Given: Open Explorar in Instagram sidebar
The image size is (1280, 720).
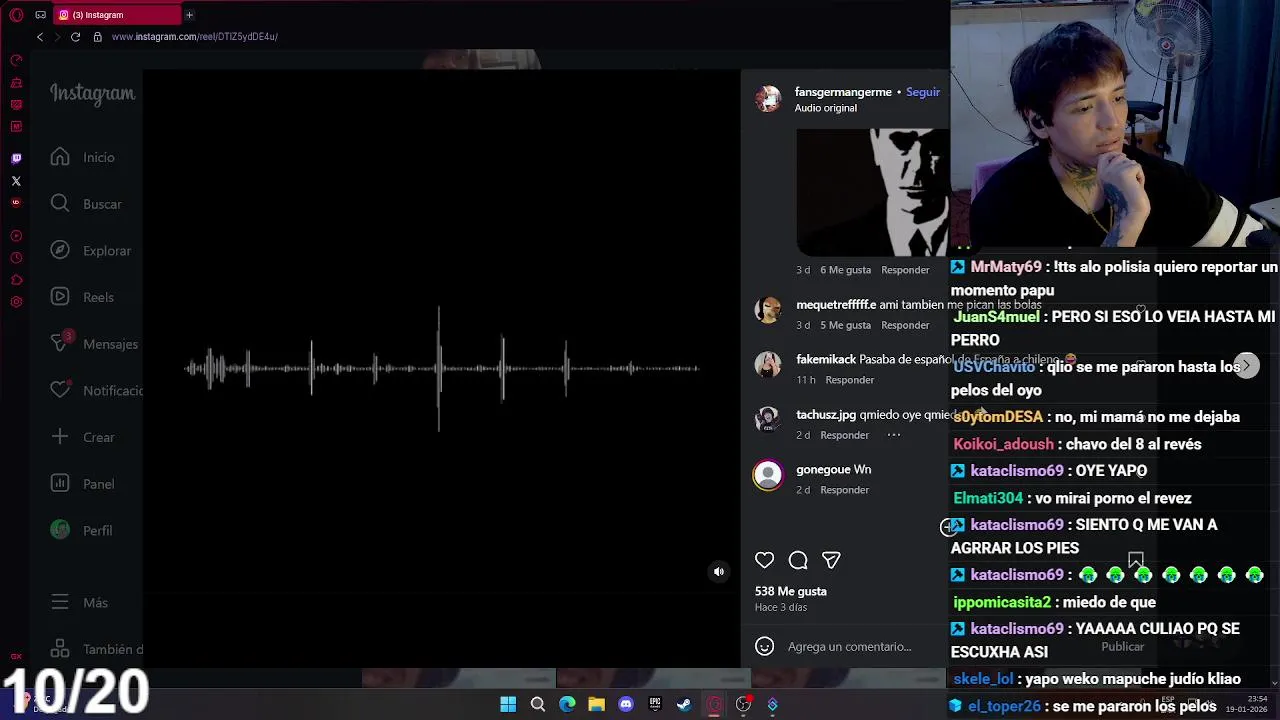Looking at the screenshot, I should [x=92, y=251].
